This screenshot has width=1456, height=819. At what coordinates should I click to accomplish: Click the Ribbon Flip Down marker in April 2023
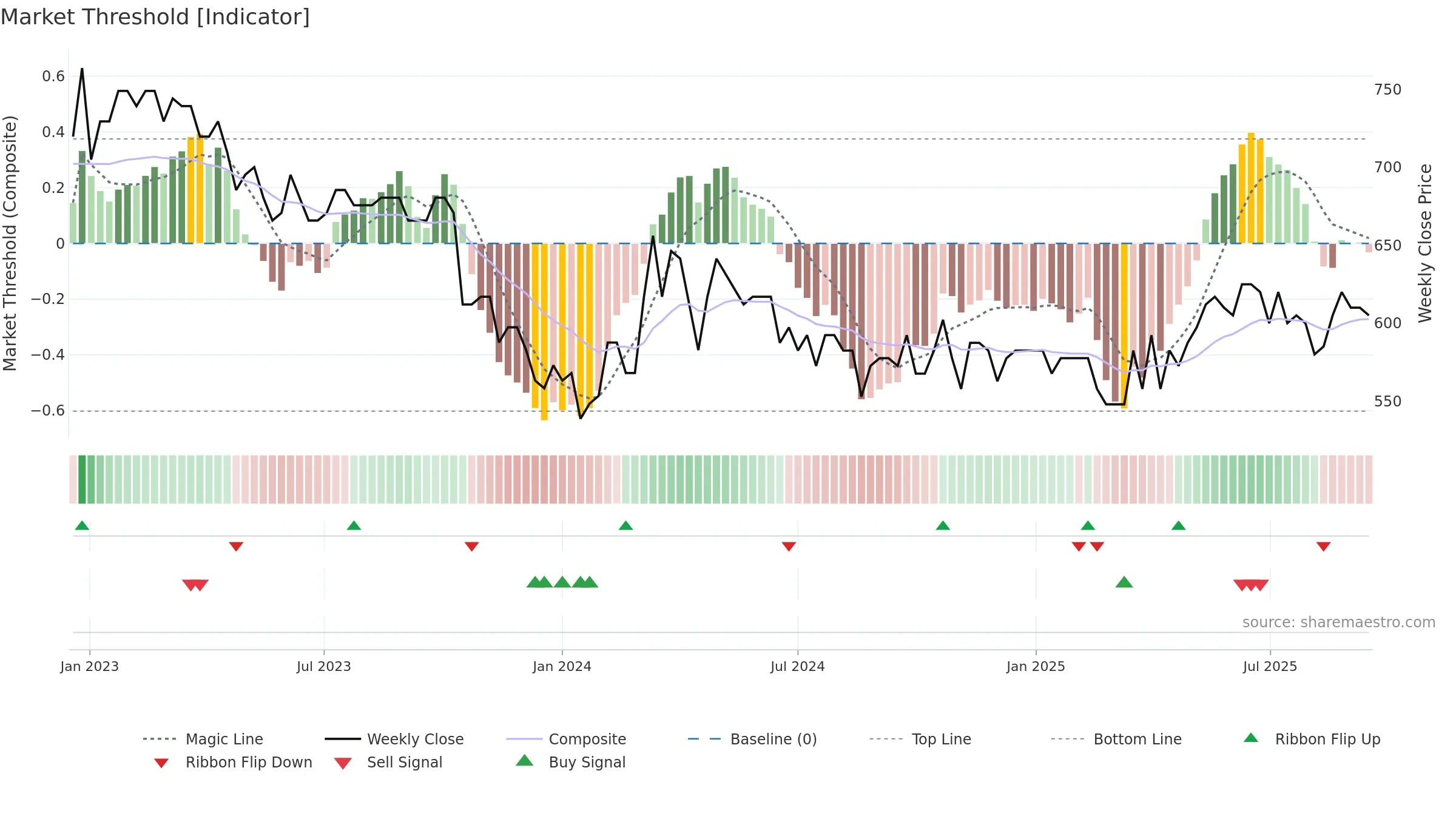point(236,547)
